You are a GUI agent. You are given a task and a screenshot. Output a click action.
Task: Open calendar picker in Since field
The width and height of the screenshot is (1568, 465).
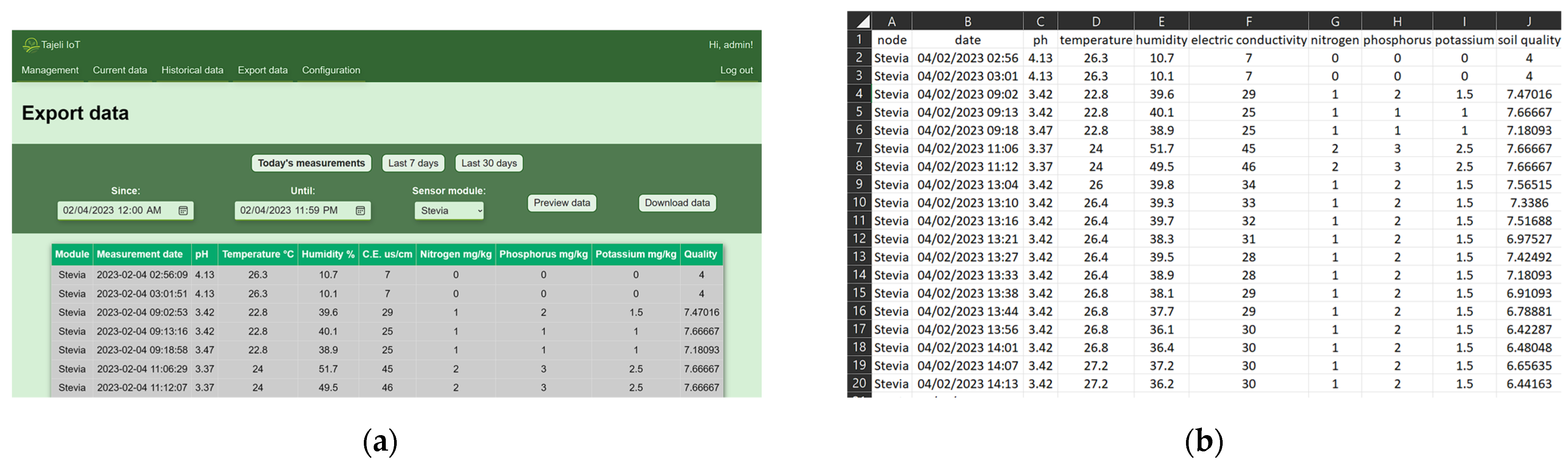click(x=182, y=210)
